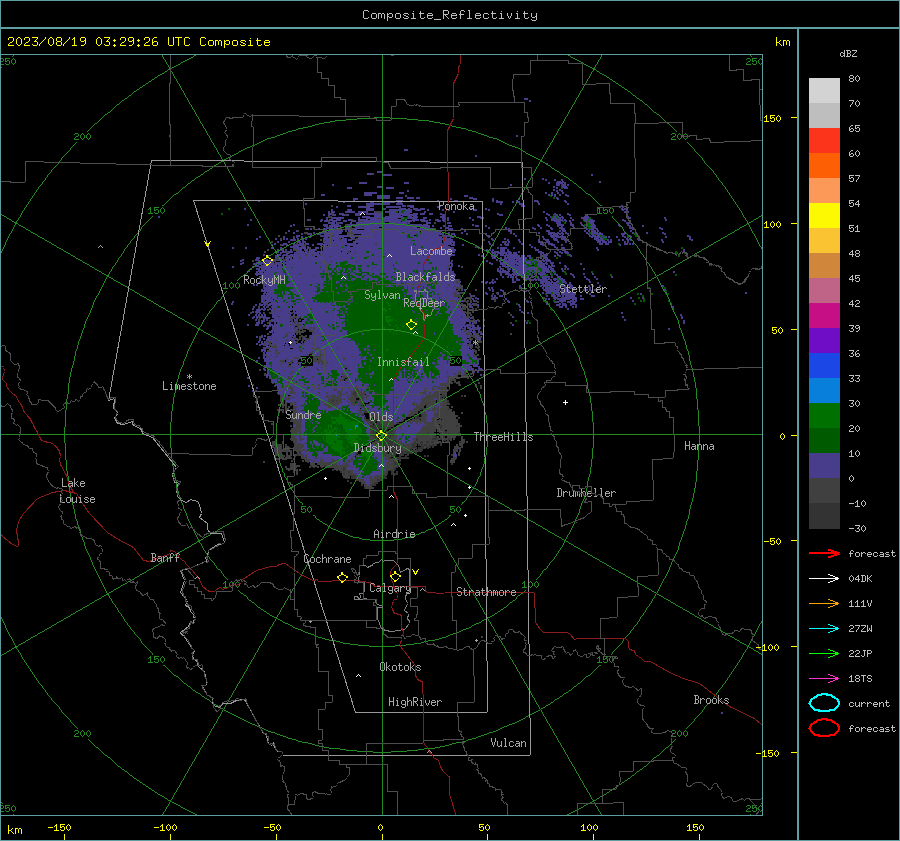Click the Vulcan label
This screenshot has height=841, width=900.
(x=508, y=743)
